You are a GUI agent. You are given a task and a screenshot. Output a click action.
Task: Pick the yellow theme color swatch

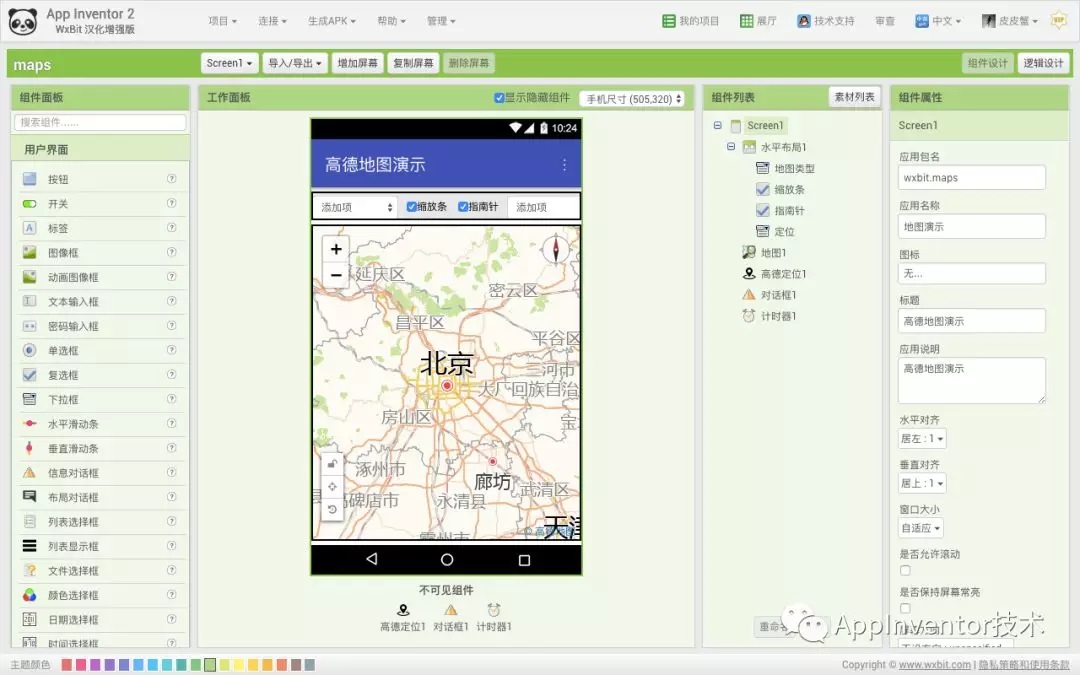click(239, 665)
